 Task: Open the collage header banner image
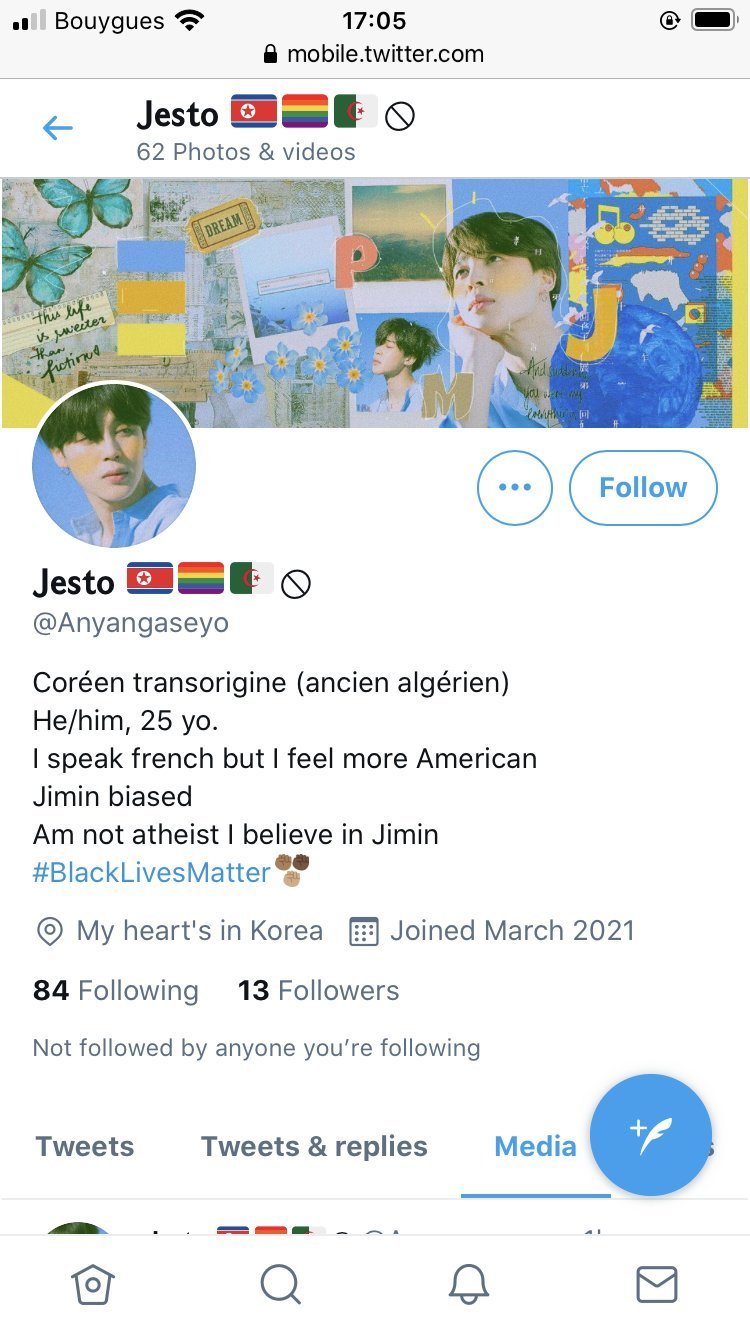coord(375,303)
